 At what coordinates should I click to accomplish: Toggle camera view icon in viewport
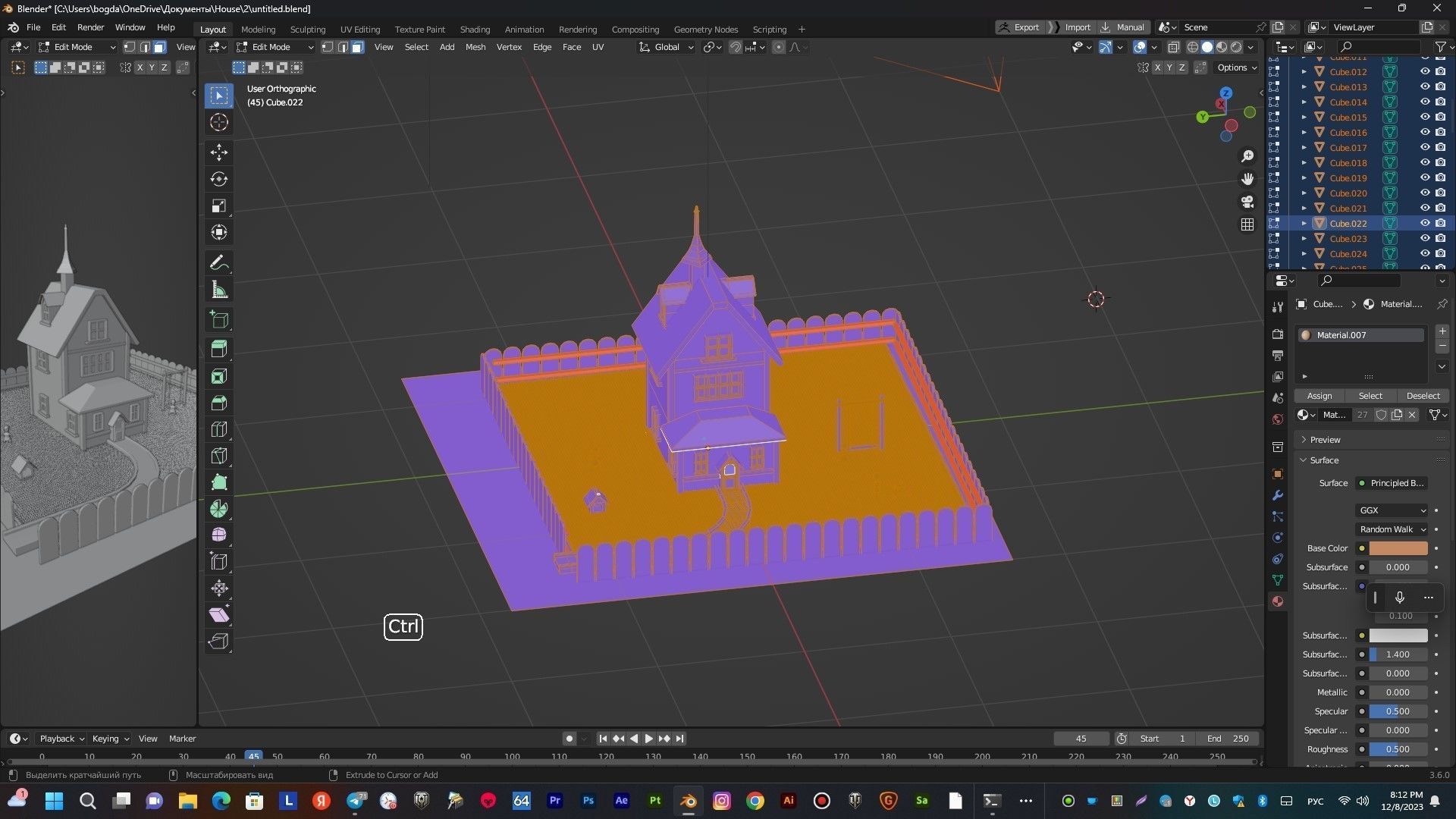1247,202
